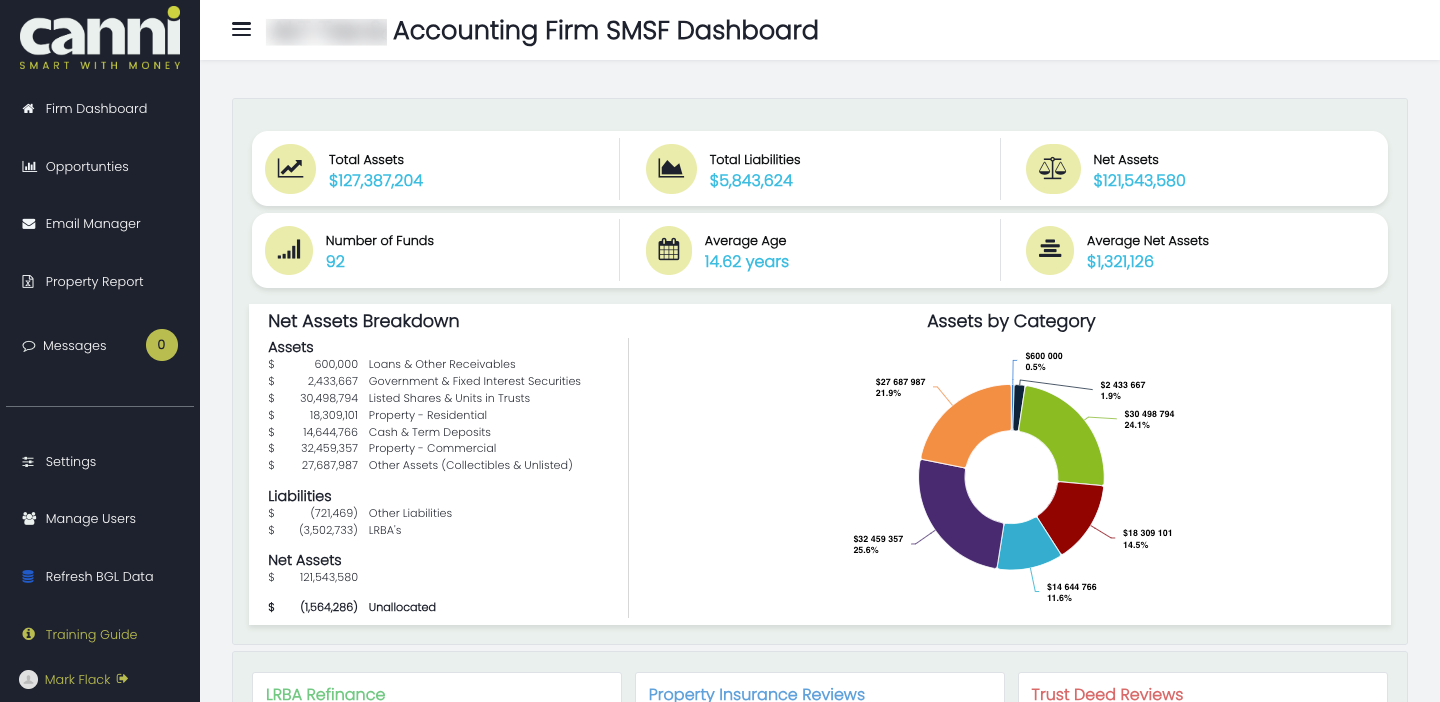This screenshot has width=1440, height=702.
Task: Click the Average Age calendar icon
Action: (669, 250)
